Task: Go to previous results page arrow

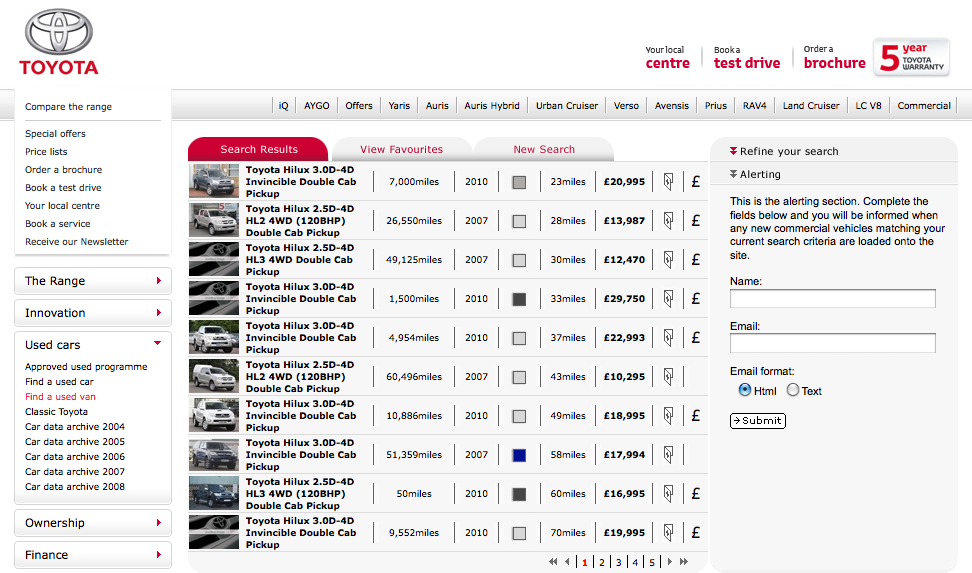Action: 567,562
